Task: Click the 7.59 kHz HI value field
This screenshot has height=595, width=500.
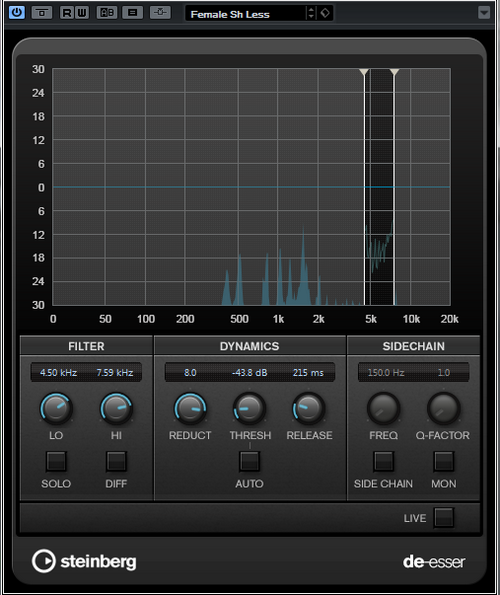Action: pos(115,373)
